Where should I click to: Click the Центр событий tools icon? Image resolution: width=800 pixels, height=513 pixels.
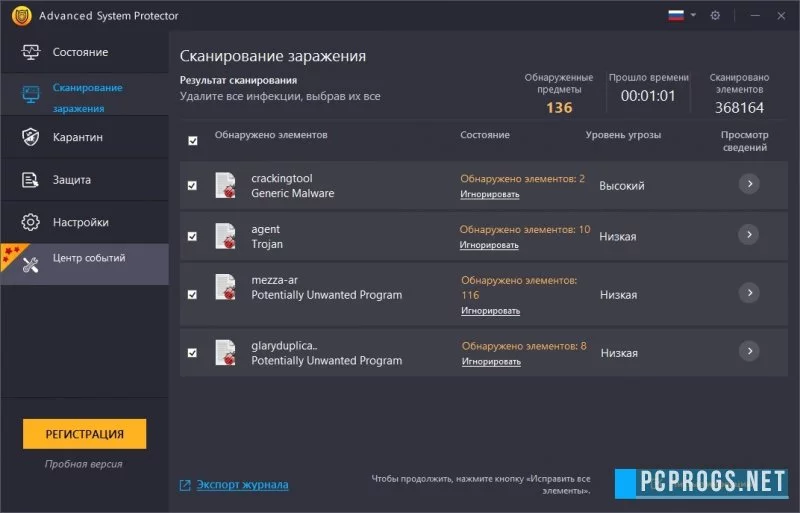coord(31,265)
